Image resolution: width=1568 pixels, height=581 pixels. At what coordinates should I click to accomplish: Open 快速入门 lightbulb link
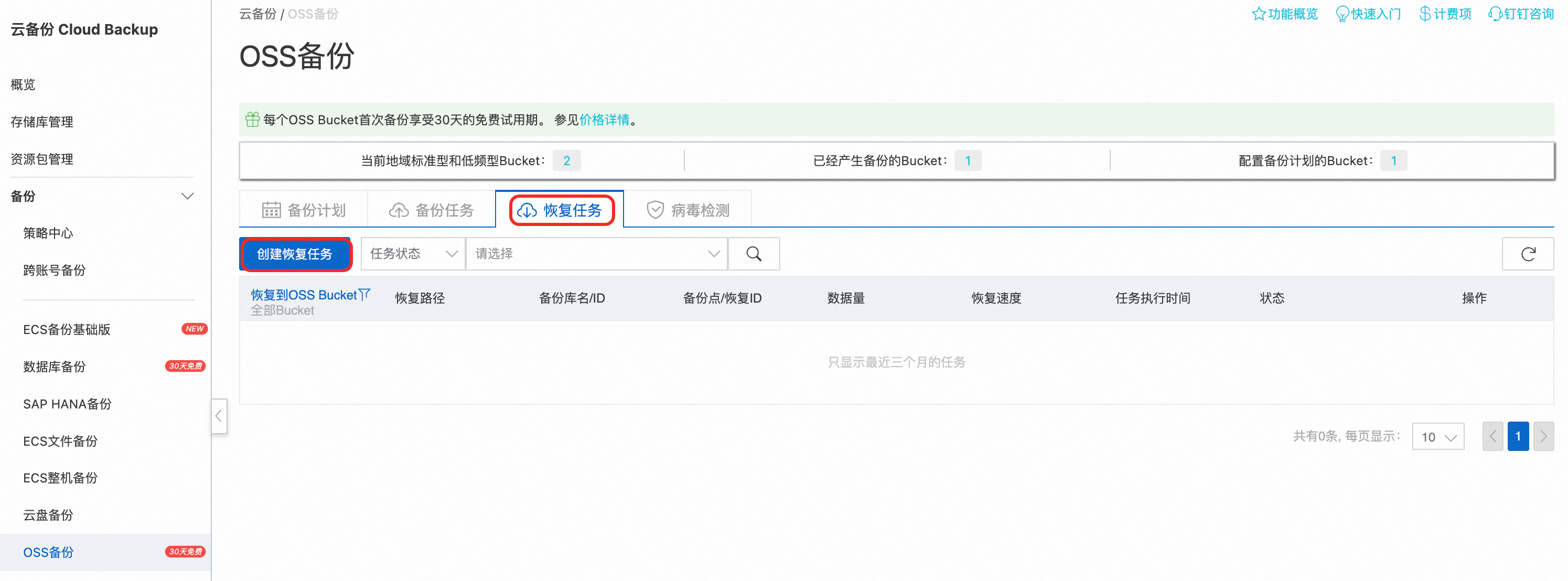[x=1368, y=14]
